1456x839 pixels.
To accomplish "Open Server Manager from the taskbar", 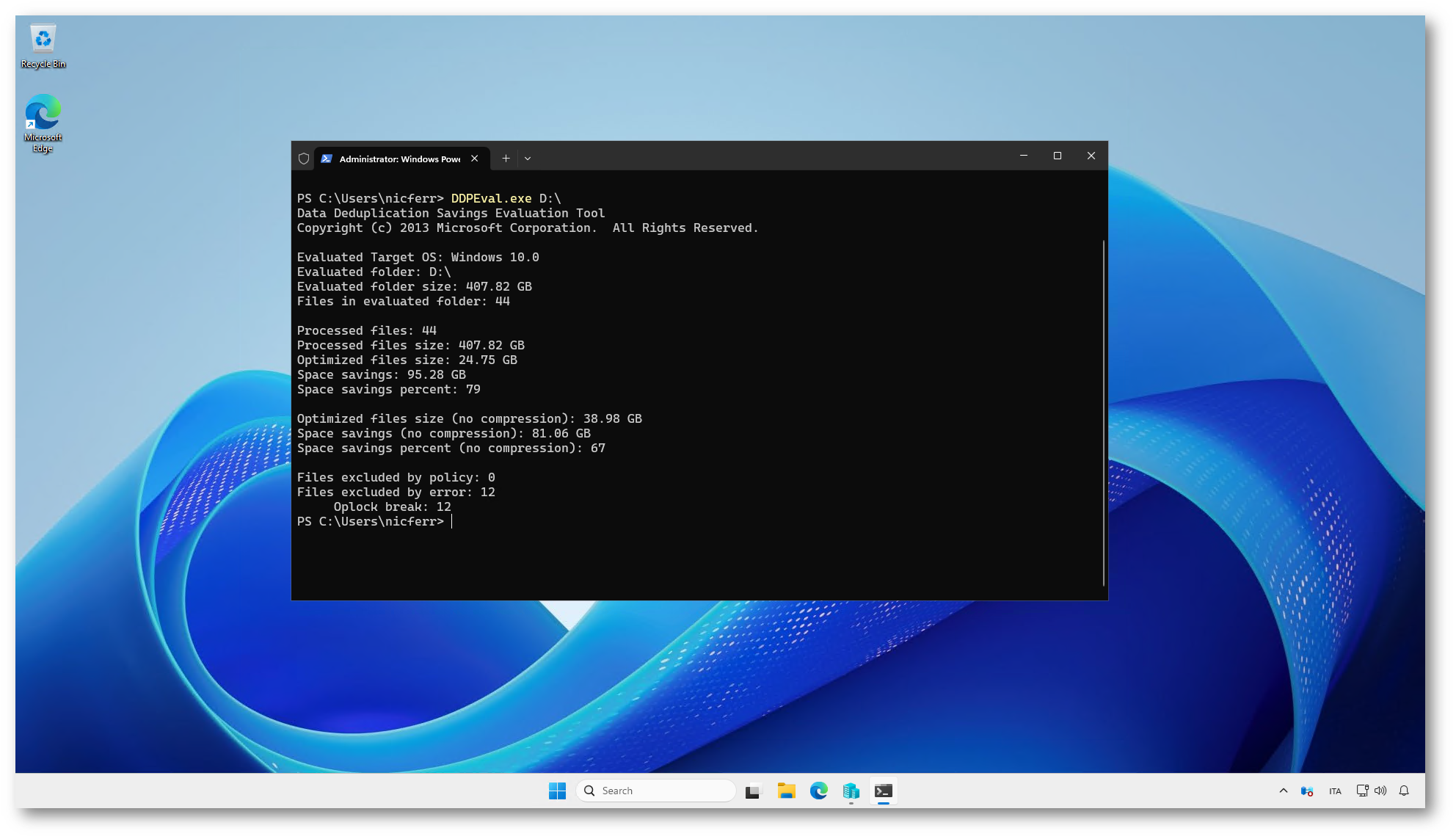I will click(851, 791).
